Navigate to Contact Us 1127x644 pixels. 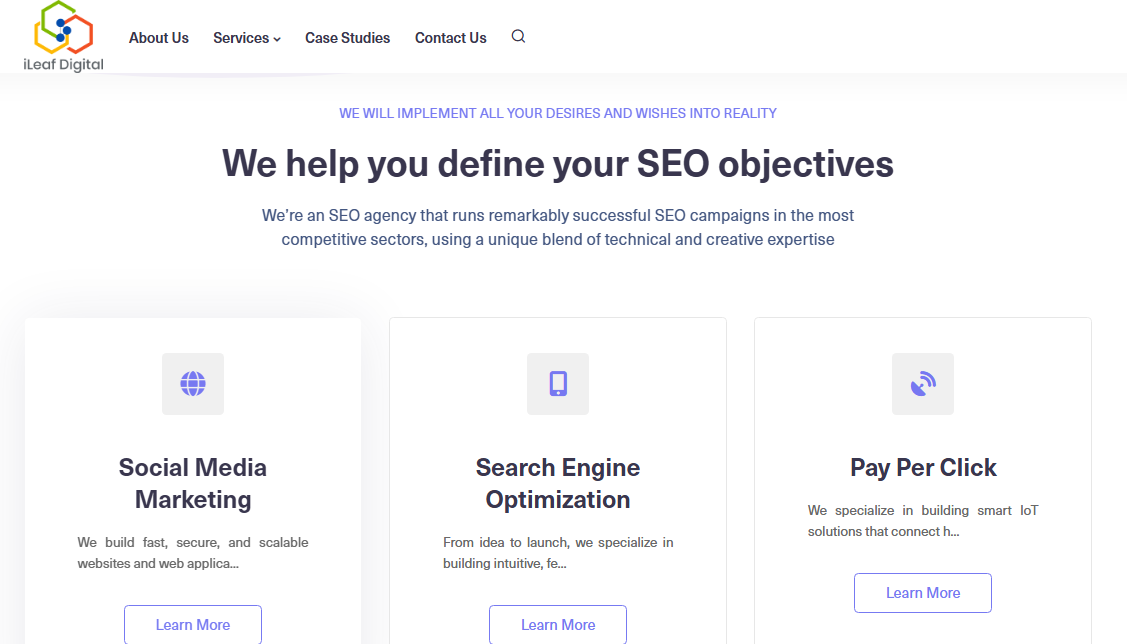(x=451, y=38)
